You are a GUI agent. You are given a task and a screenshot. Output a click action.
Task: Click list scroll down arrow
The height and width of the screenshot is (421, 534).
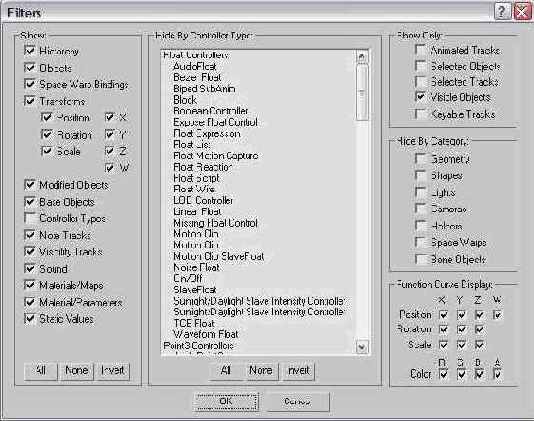click(x=361, y=347)
